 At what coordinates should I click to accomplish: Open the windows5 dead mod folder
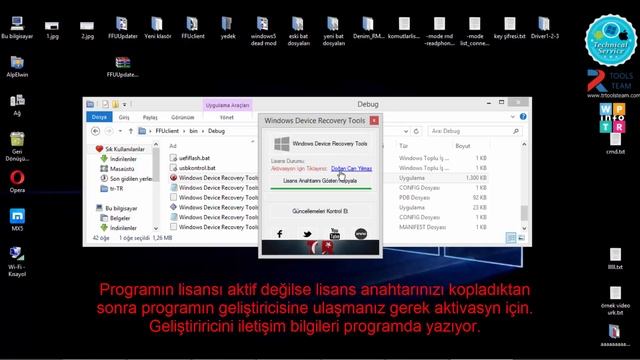[x=263, y=31]
